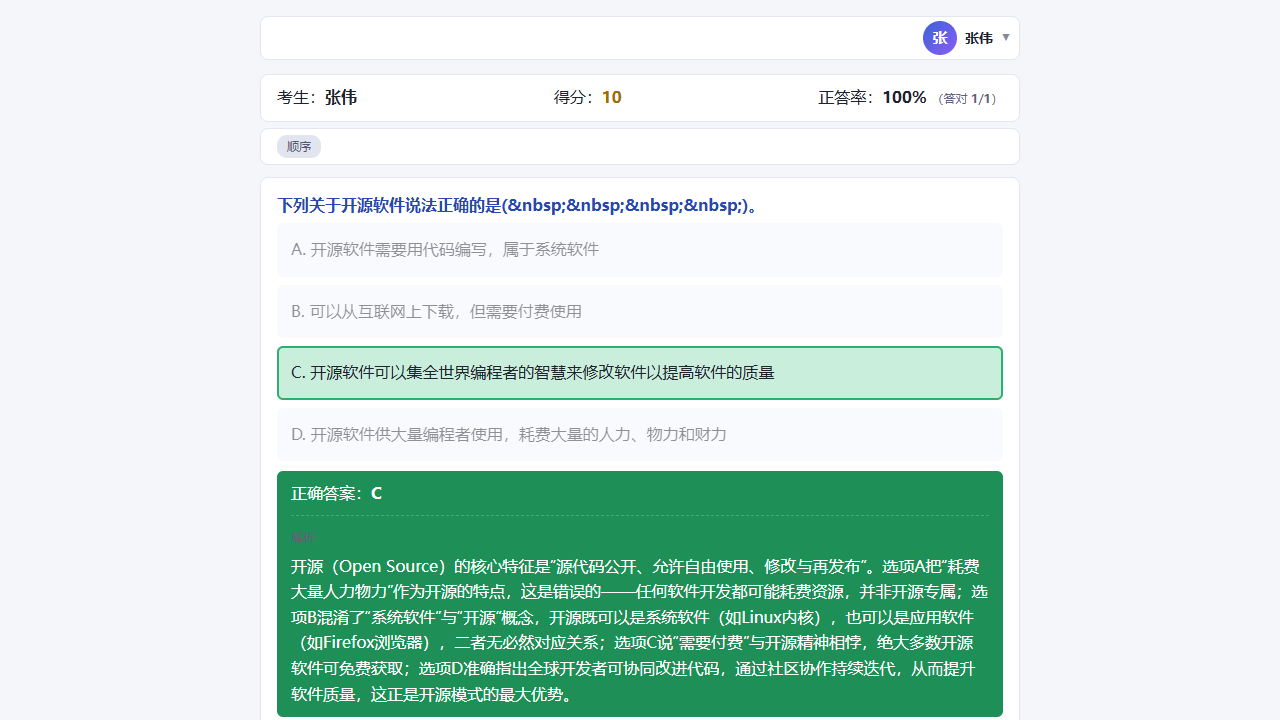The height and width of the screenshot is (720, 1280).
Task: Expand the user menu dropdown arrow
Action: click(x=1006, y=38)
